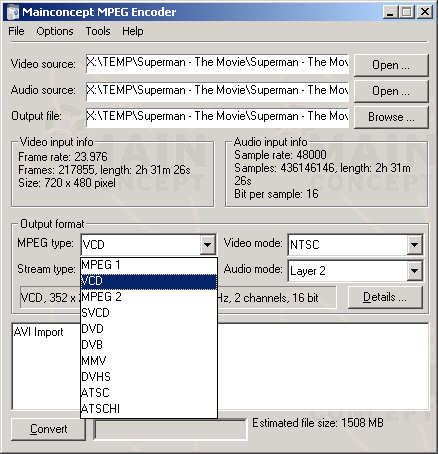This screenshot has width=438, height=454.
Task: Click the Mainconcept app icon in title bar
Action: pos(13,12)
